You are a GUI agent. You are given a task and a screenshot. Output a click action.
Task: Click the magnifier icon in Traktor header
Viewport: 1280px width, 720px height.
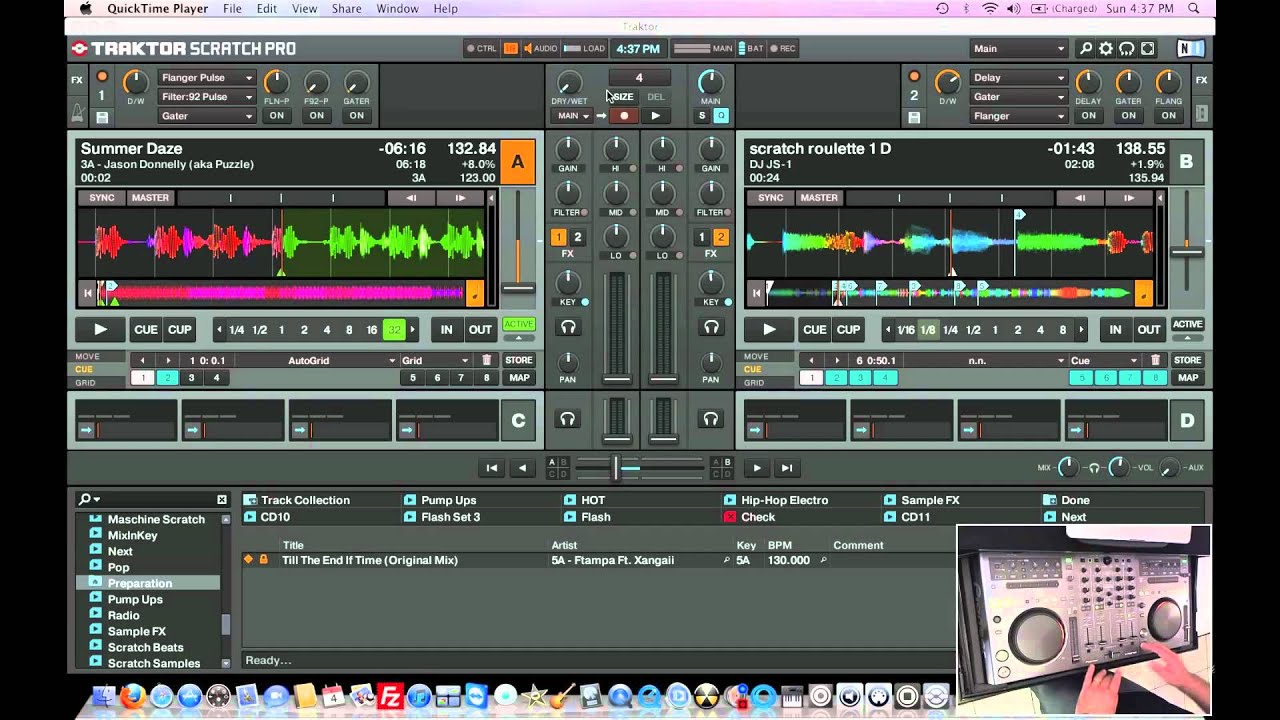tap(1086, 48)
